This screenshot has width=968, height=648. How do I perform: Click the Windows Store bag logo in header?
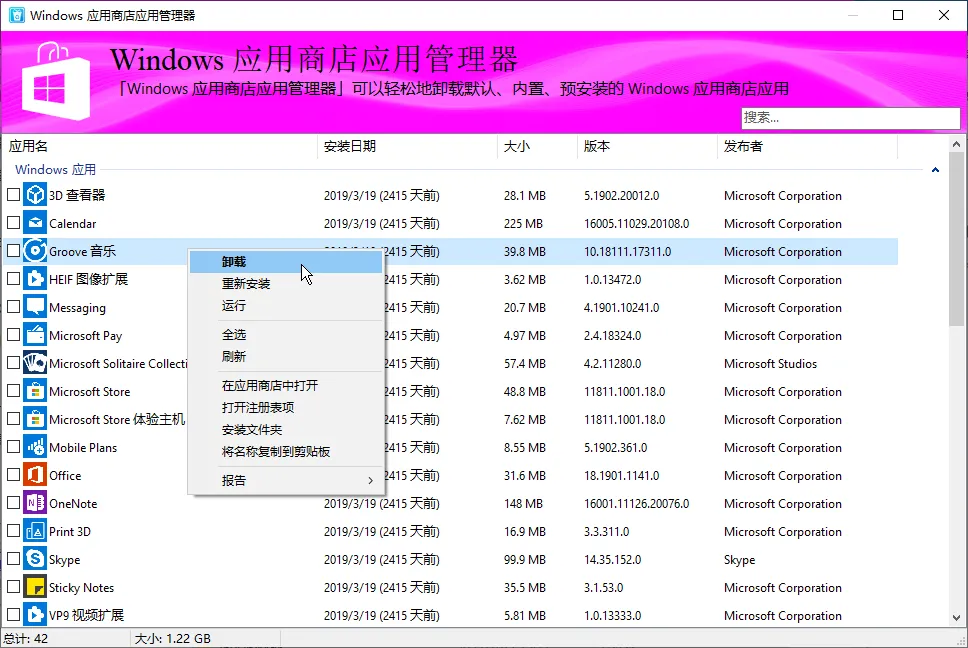click(x=56, y=81)
